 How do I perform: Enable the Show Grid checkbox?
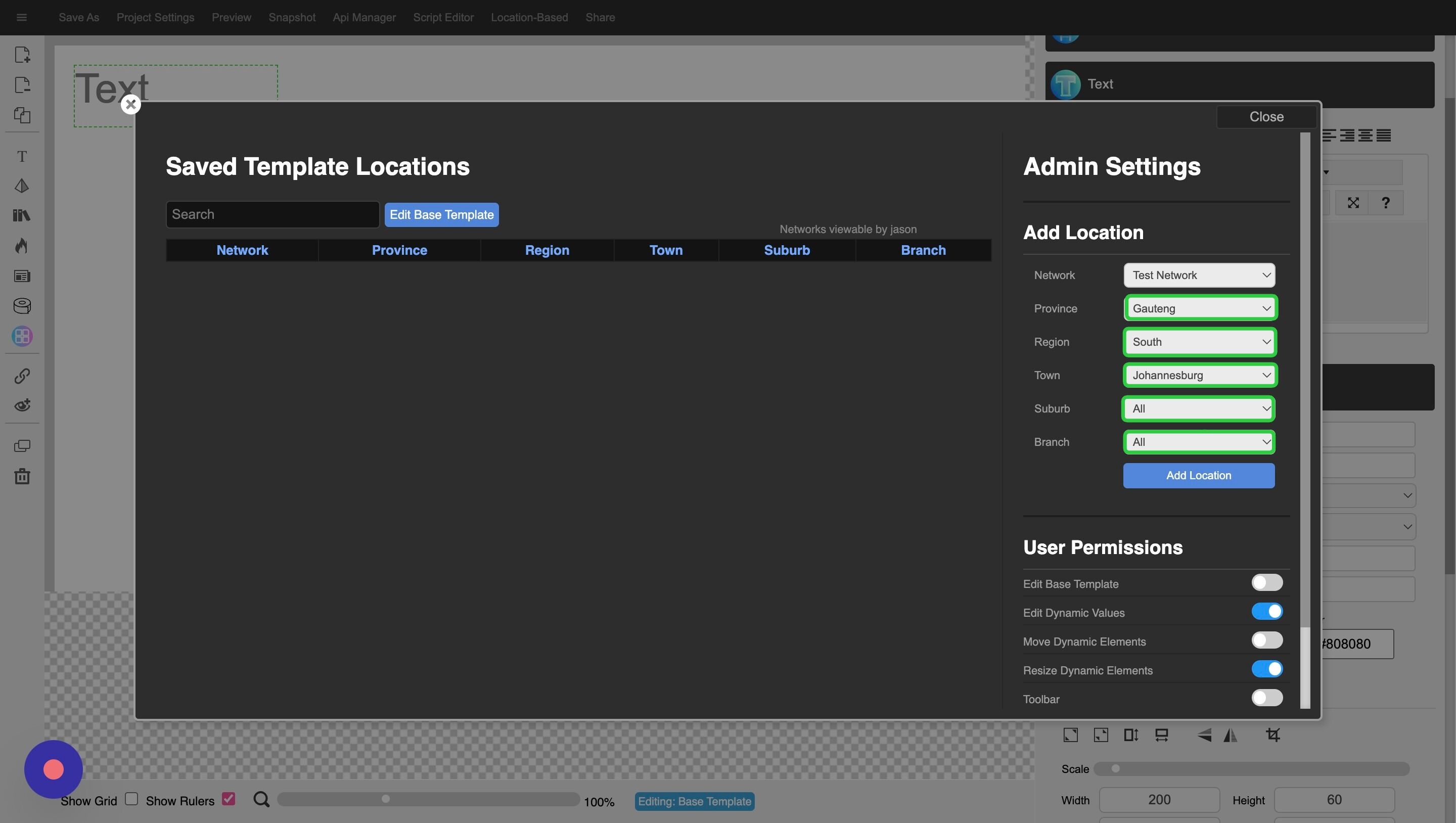coord(131,799)
